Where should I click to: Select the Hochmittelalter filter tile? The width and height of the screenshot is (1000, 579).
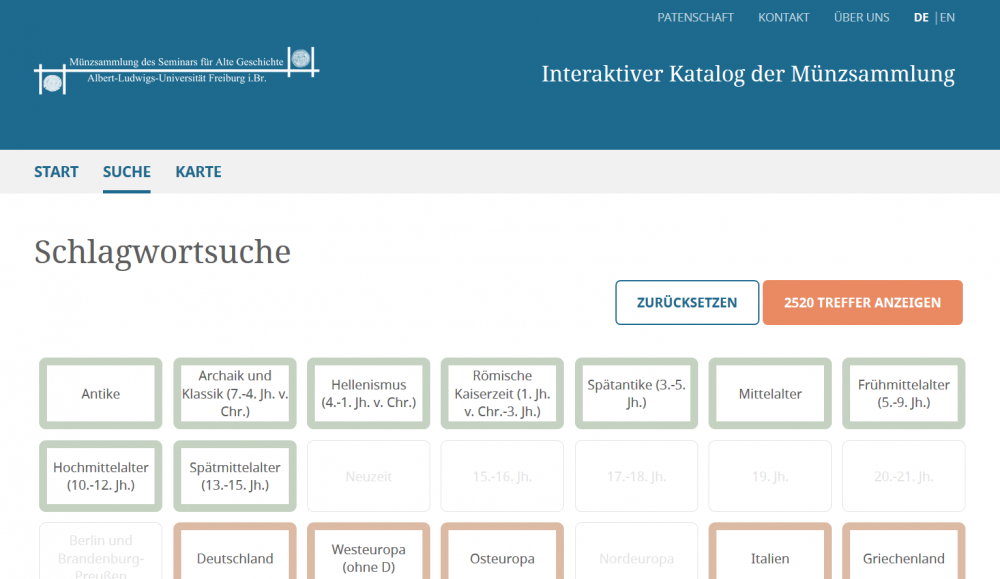point(101,476)
